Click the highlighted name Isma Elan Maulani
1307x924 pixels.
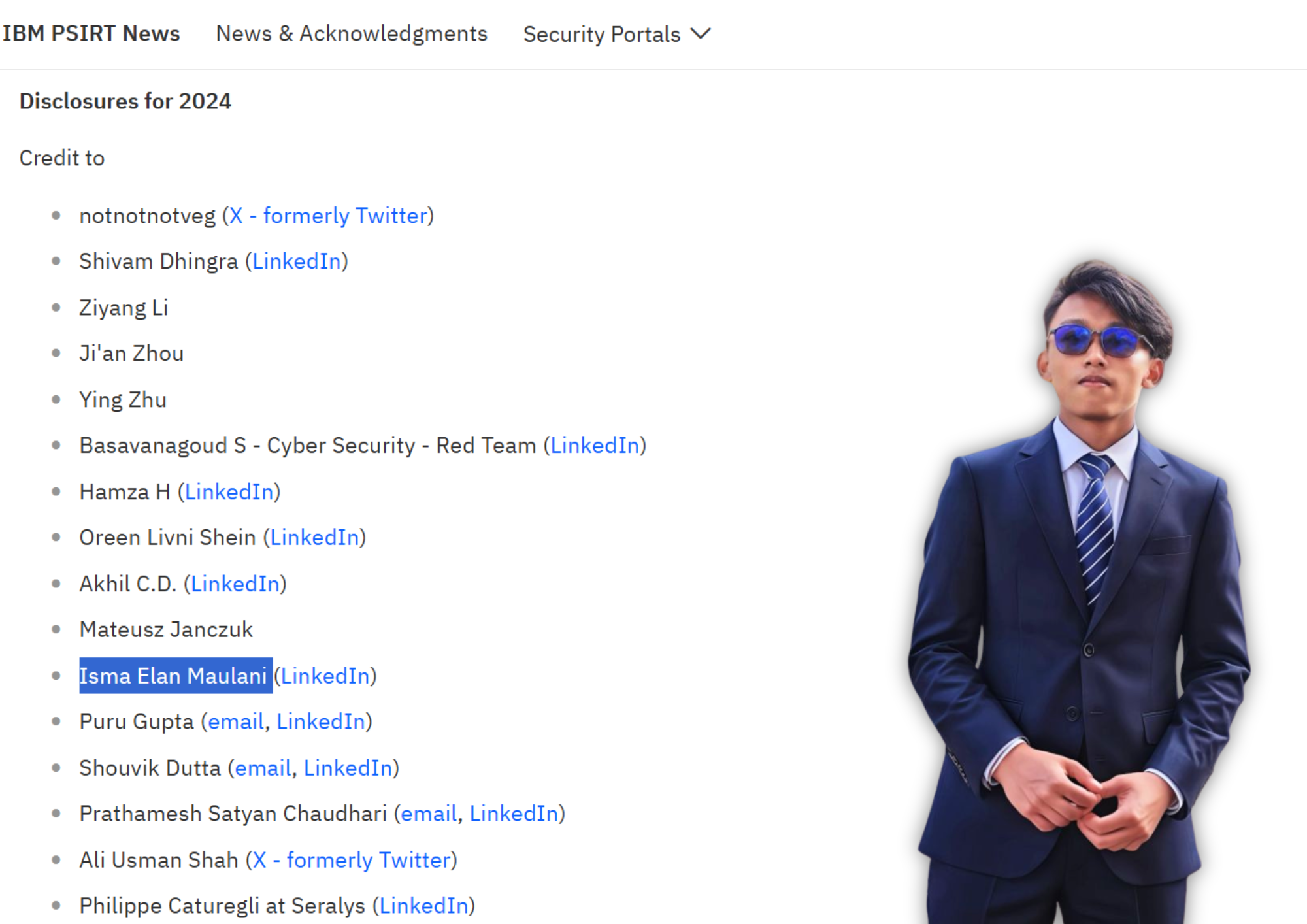pyautogui.click(x=173, y=676)
